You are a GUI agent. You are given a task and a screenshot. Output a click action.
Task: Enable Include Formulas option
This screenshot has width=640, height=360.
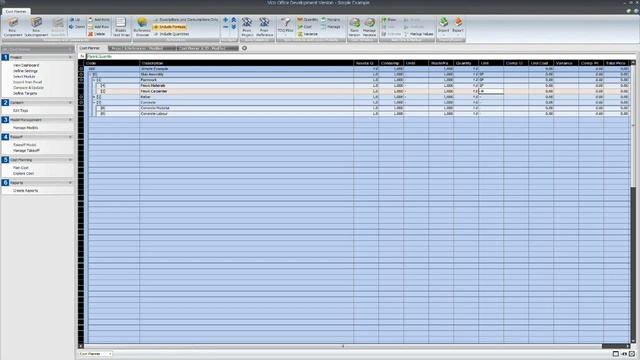pyautogui.click(x=170, y=27)
